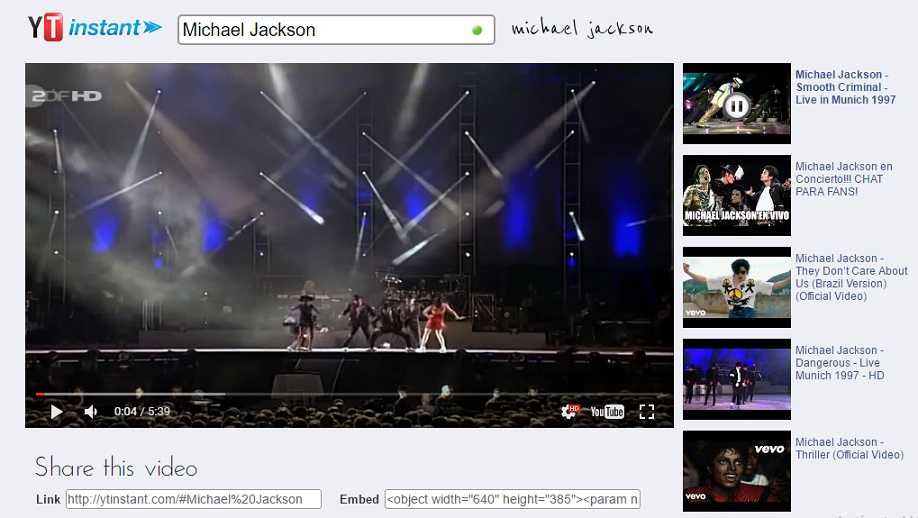The height and width of the screenshot is (518, 918).
Task: Open the 'Dangerous - Live Munich 1997 - HD' link
Action: coord(840,363)
